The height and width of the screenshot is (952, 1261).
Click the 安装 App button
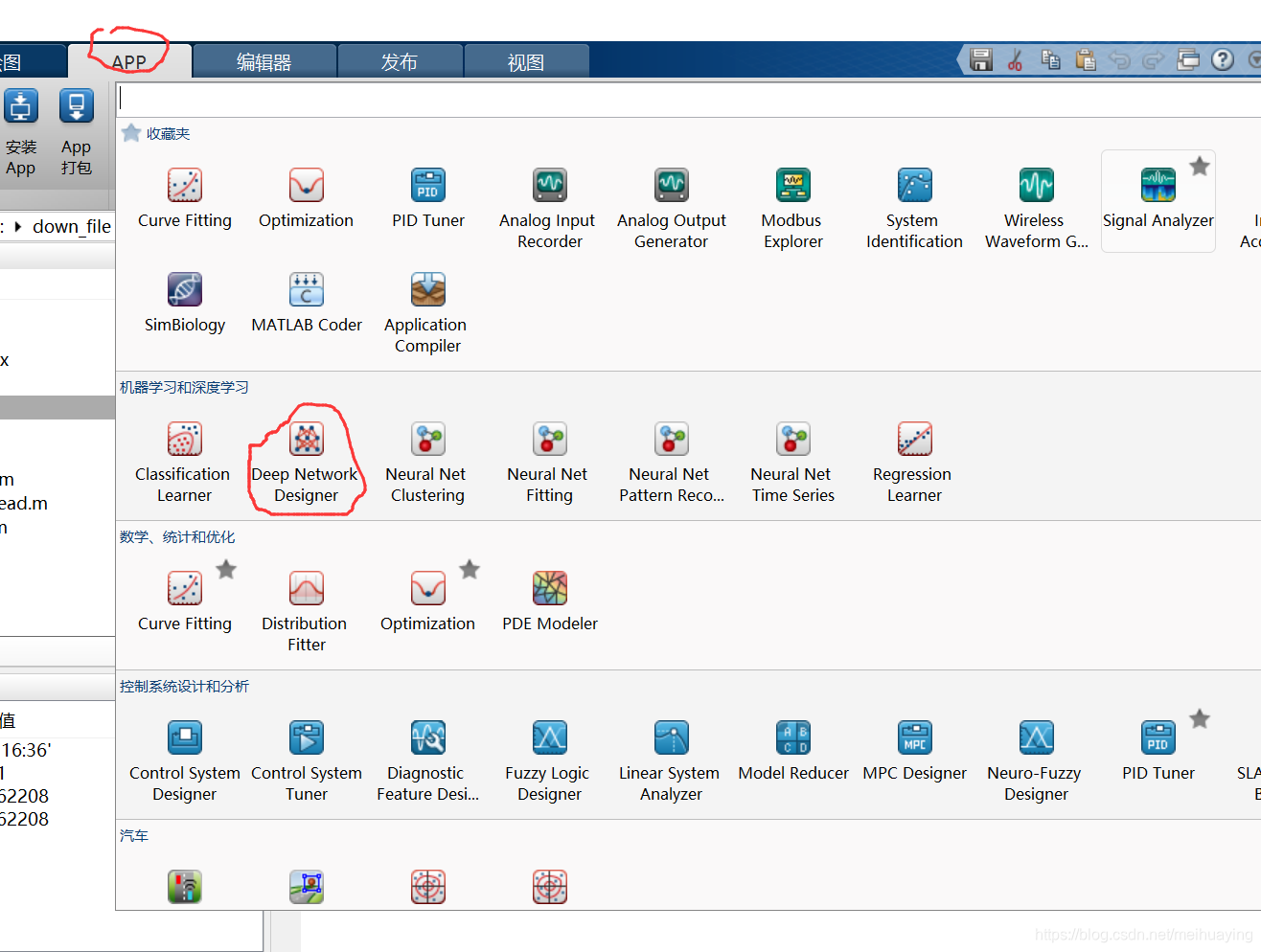[x=21, y=132]
